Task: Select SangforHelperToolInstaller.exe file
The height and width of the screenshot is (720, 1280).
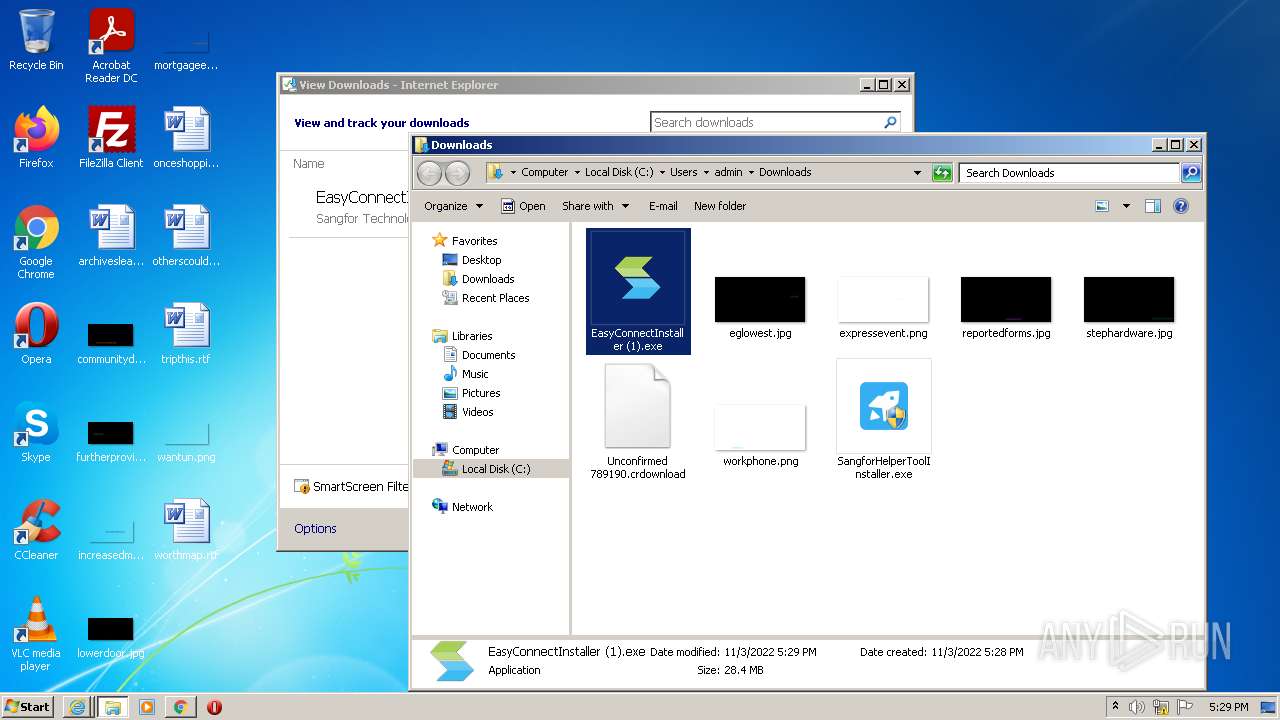Action: [x=884, y=420]
